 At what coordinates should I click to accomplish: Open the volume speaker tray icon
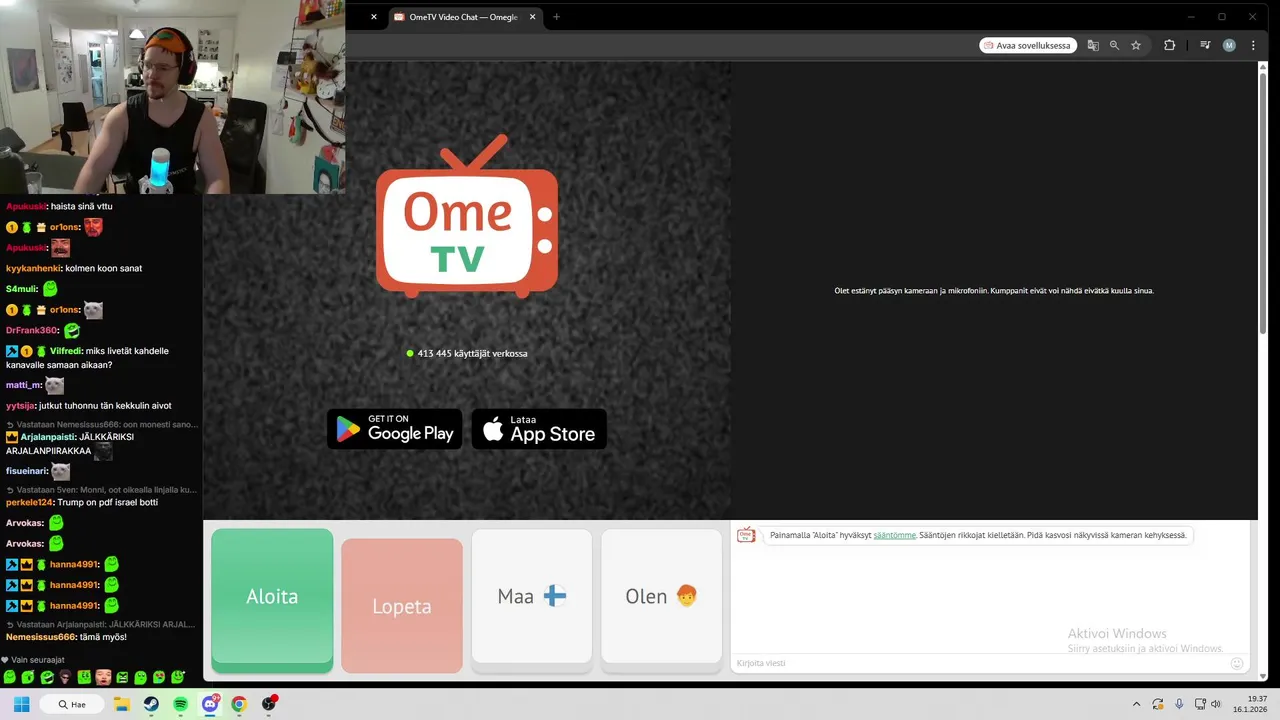(x=1216, y=704)
